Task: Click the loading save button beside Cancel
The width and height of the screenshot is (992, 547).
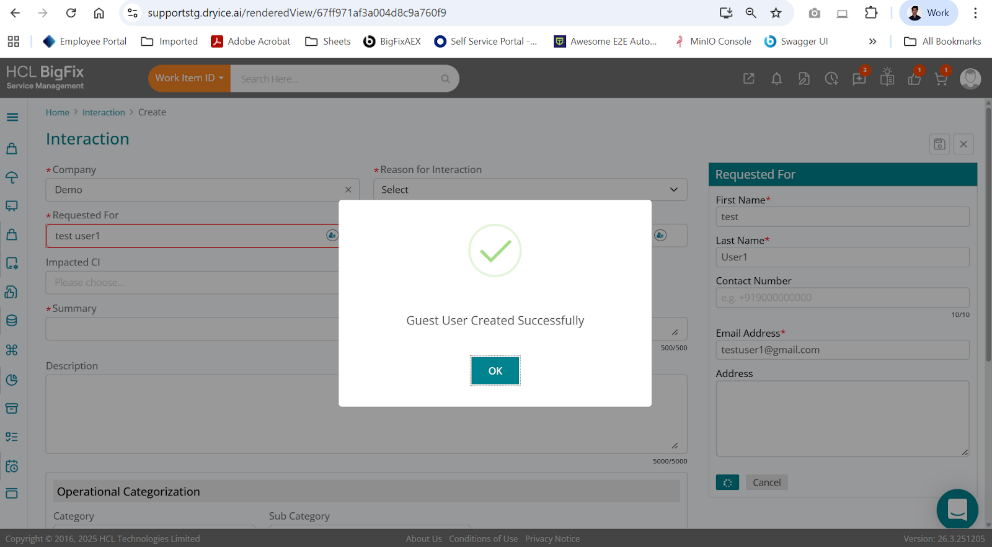Action: [727, 482]
